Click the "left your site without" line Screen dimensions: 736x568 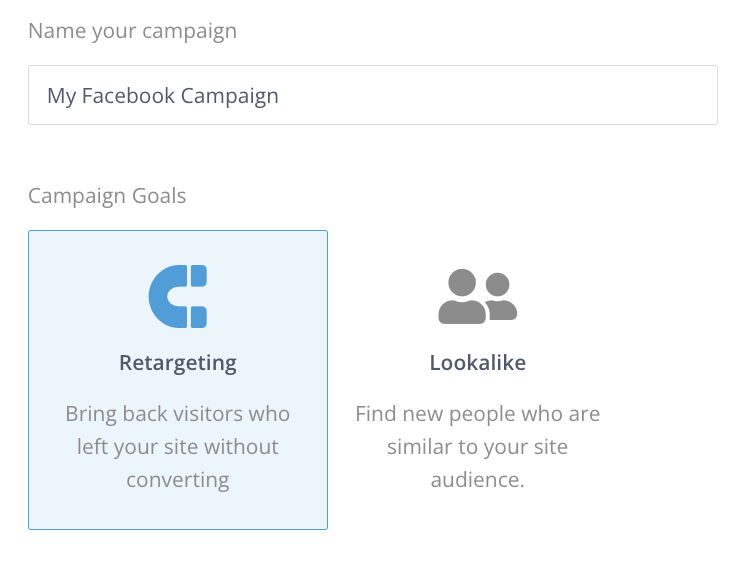pyautogui.click(x=178, y=446)
